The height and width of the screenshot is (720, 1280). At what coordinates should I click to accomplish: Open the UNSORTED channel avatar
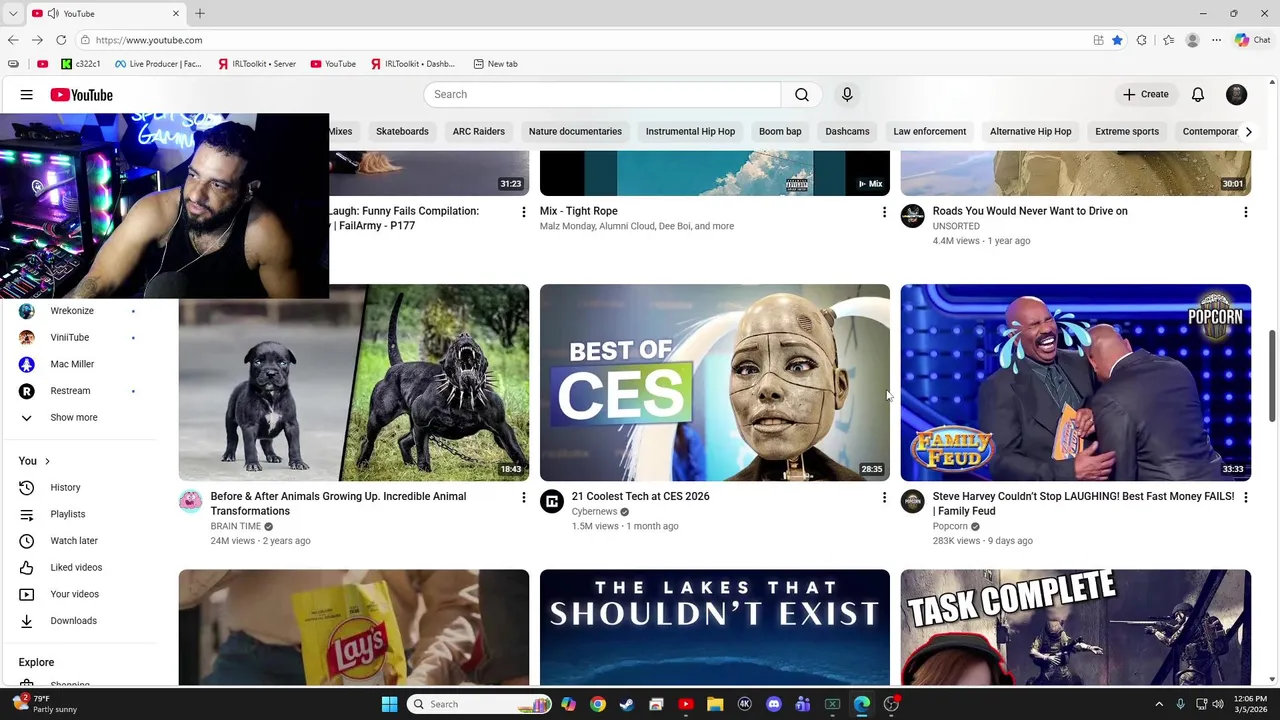(913, 216)
